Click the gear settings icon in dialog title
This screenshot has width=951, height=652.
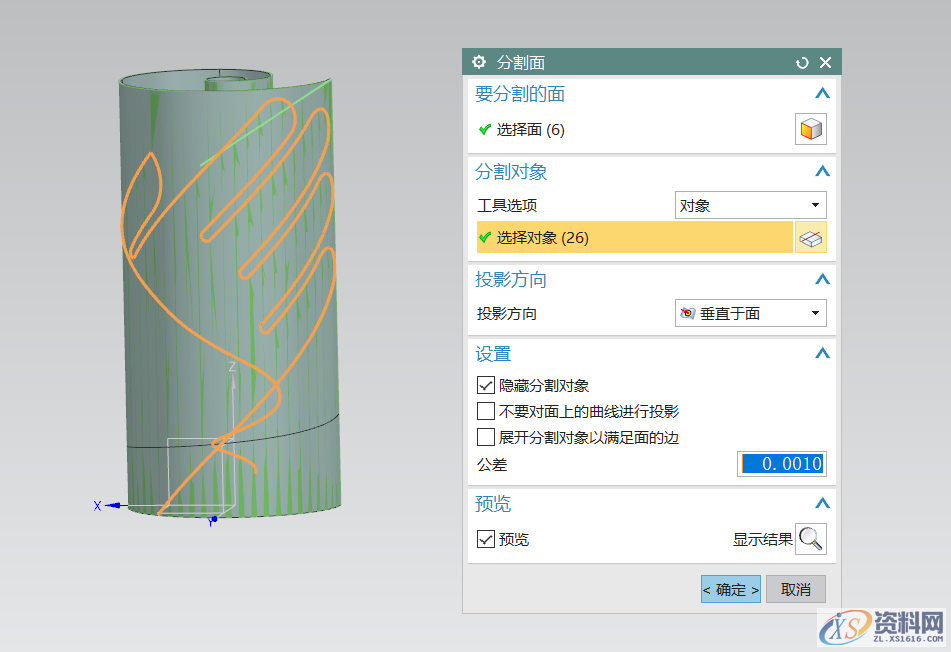478,62
